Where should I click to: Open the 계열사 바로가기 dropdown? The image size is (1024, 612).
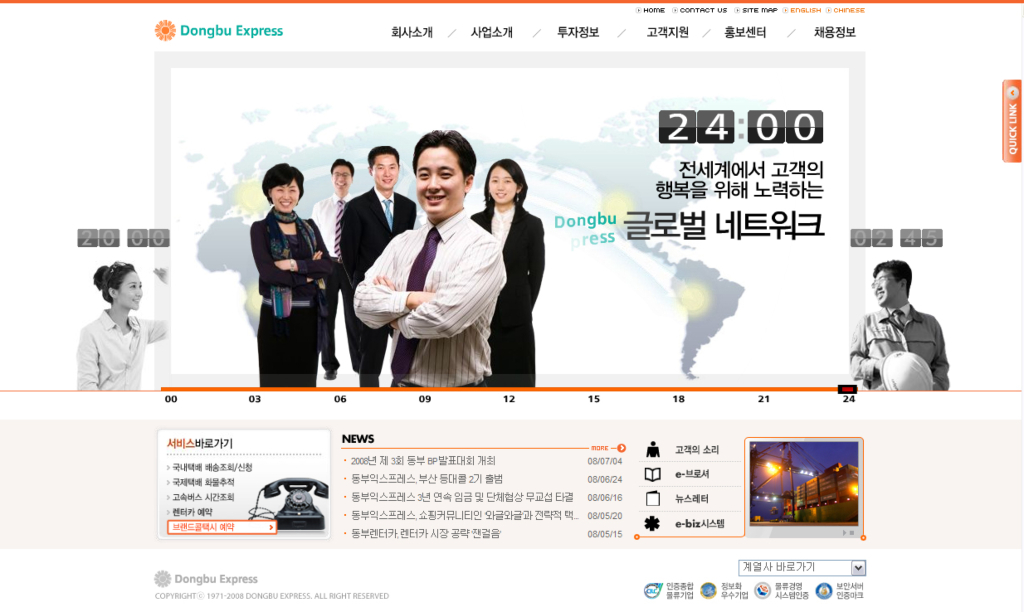[x=802, y=568]
